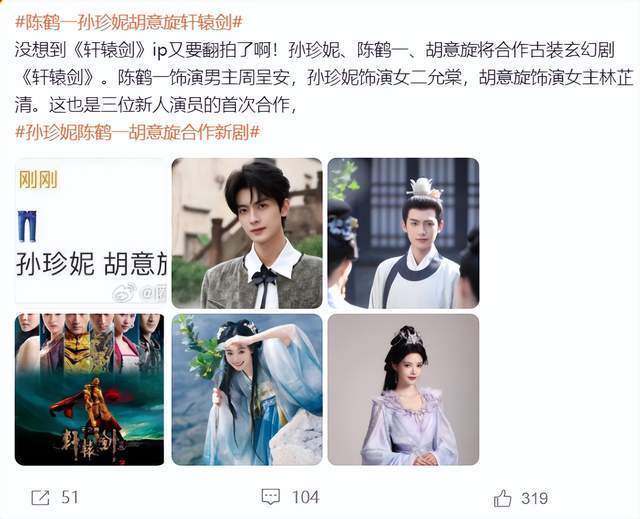Open photo of man in grey jacket
Screen dimensions: 640x519
click(x=247, y=233)
